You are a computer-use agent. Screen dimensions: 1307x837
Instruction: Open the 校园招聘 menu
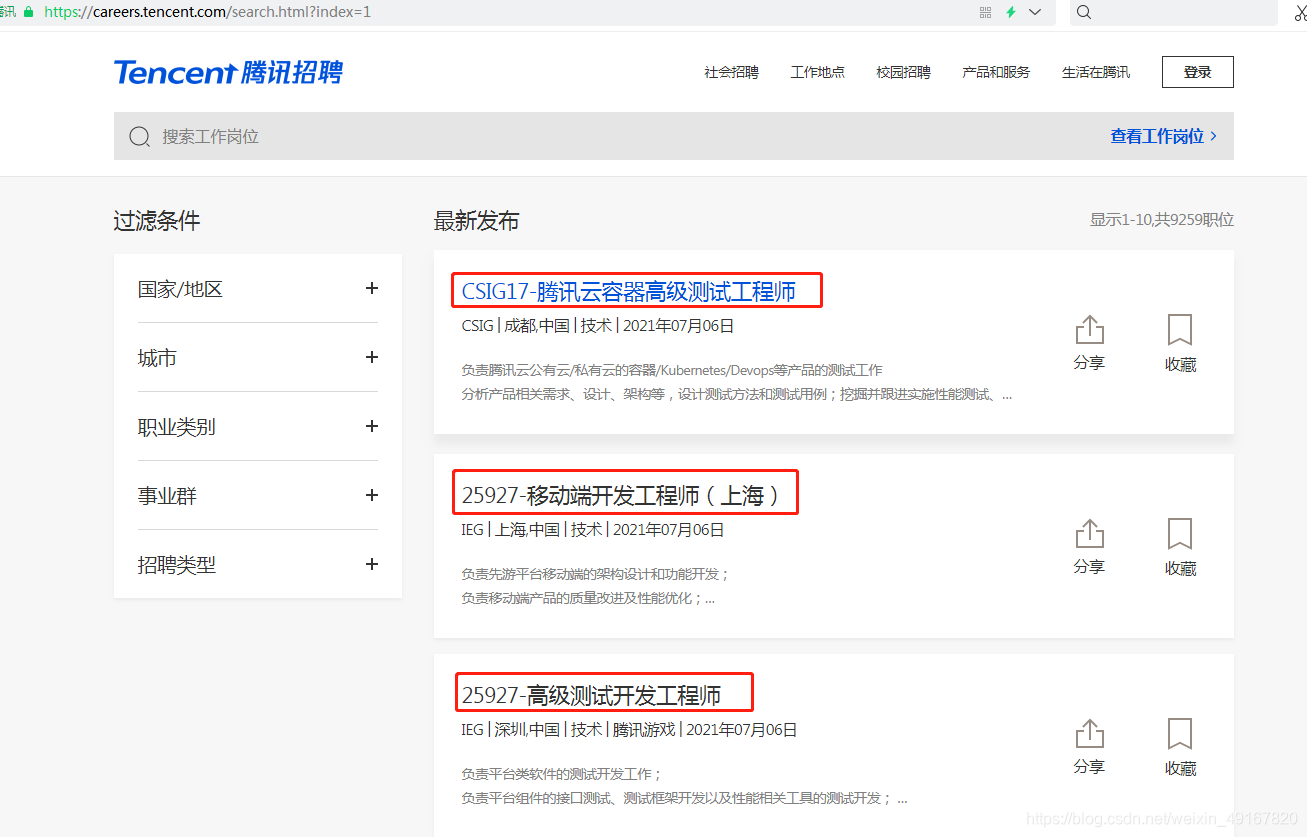pos(903,72)
